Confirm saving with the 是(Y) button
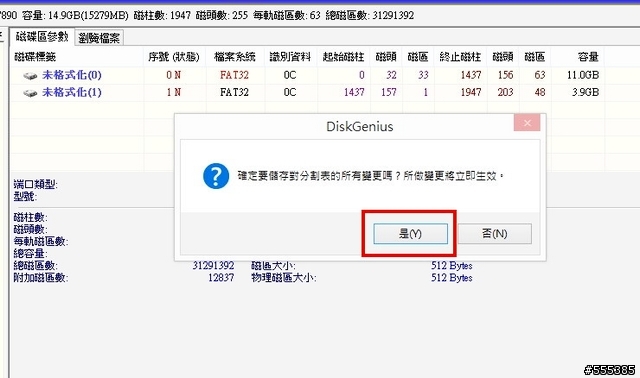The width and height of the screenshot is (640, 378). (x=410, y=233)
